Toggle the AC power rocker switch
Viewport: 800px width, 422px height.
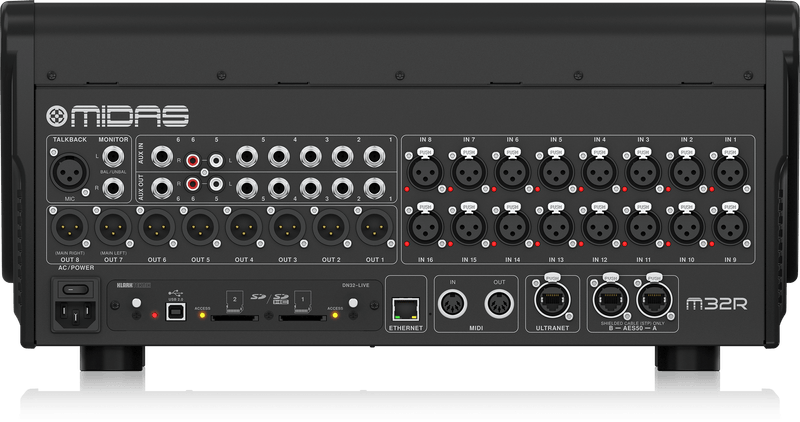click(x=71, y=290)
